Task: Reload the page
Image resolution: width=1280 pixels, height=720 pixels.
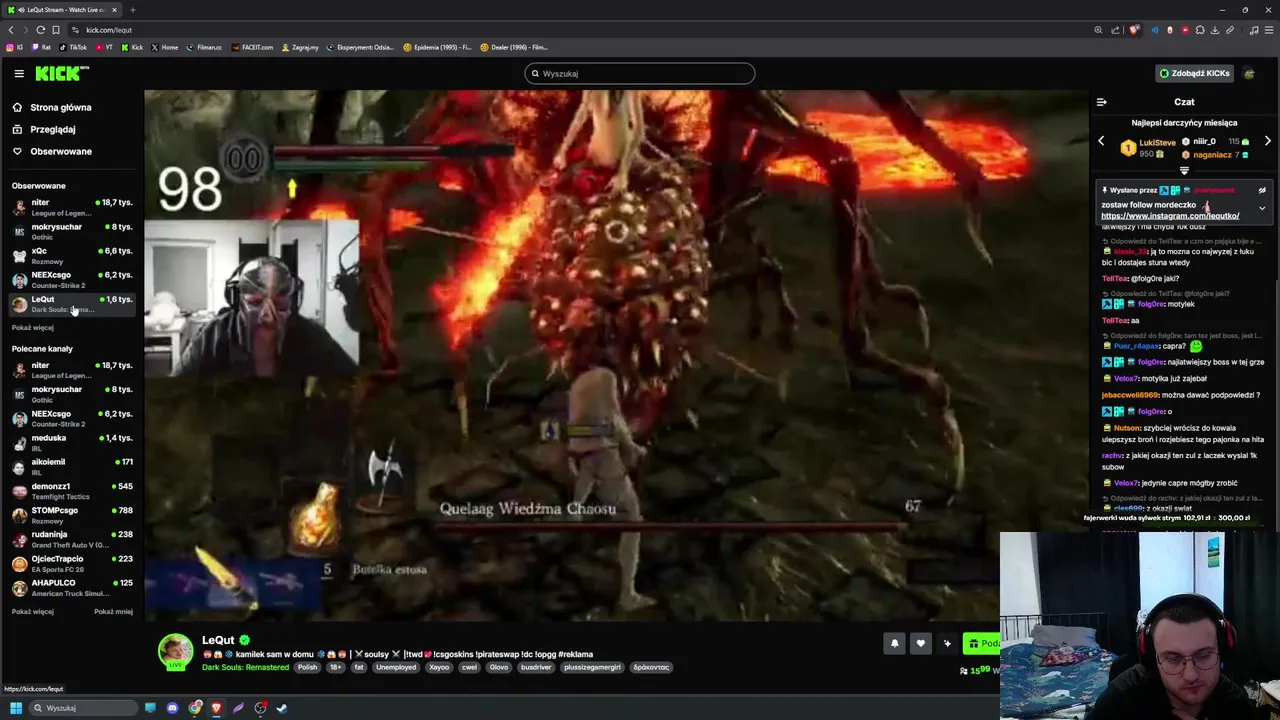Action: 41,30
